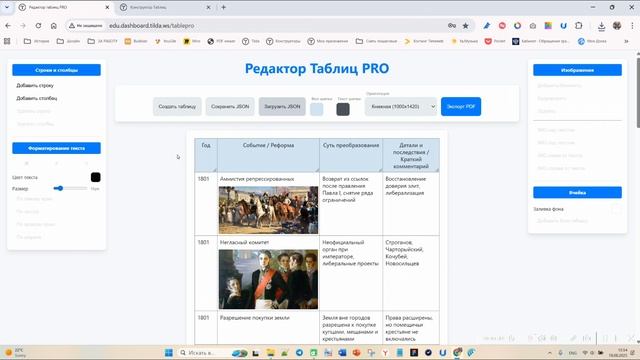
Task: Show hidden bookmarks with double chevron
Action: pos(626,41)
